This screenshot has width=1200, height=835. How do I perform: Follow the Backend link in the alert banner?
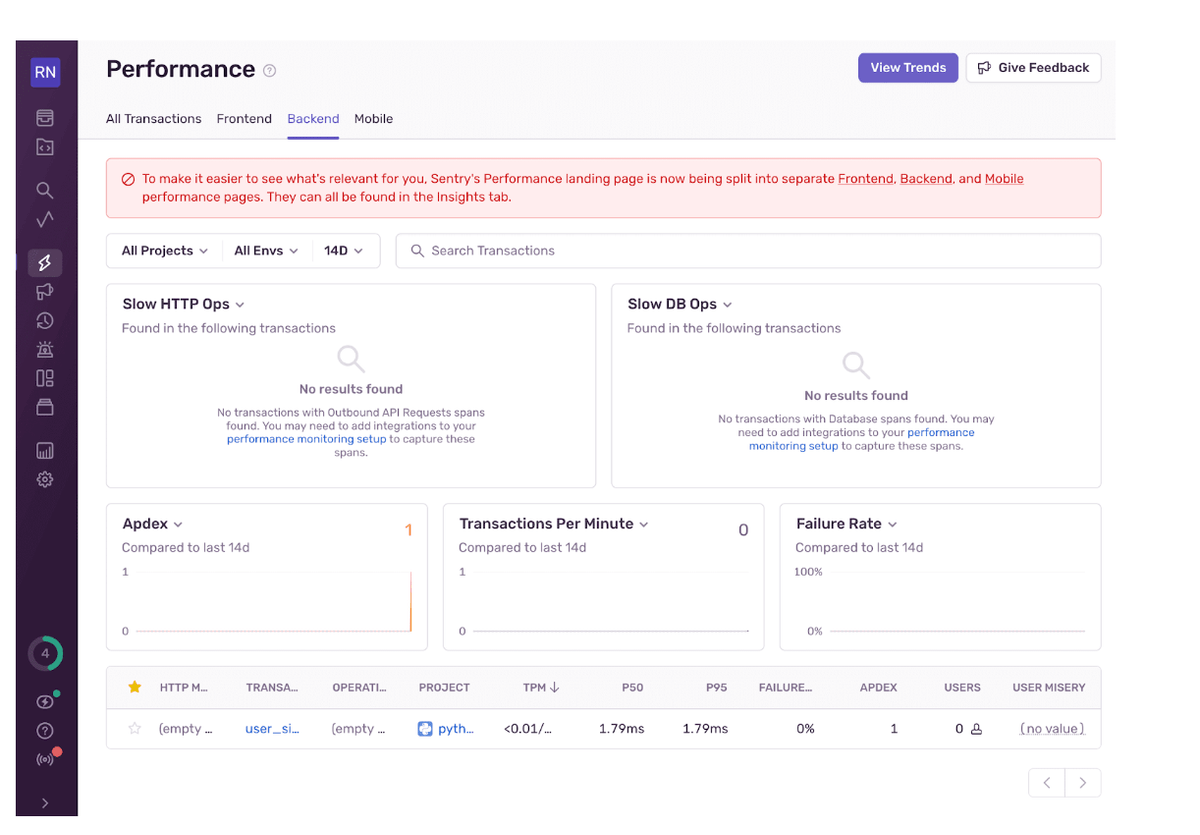926,179
